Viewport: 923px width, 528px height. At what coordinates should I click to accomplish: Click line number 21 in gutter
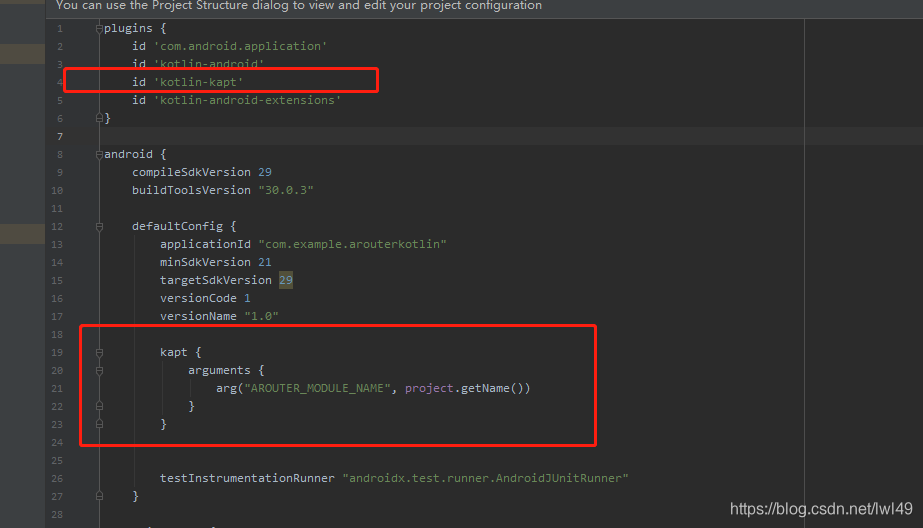tap(57, 388)
